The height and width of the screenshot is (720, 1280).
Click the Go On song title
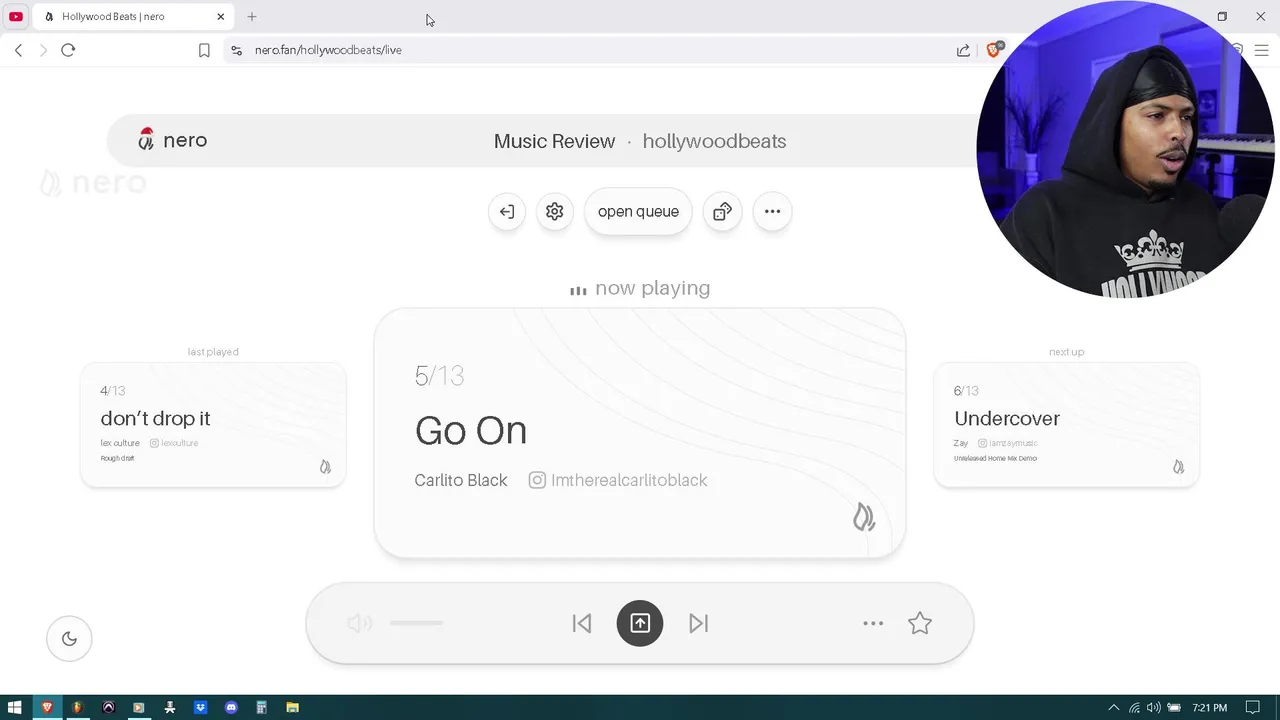coord(471,431)
